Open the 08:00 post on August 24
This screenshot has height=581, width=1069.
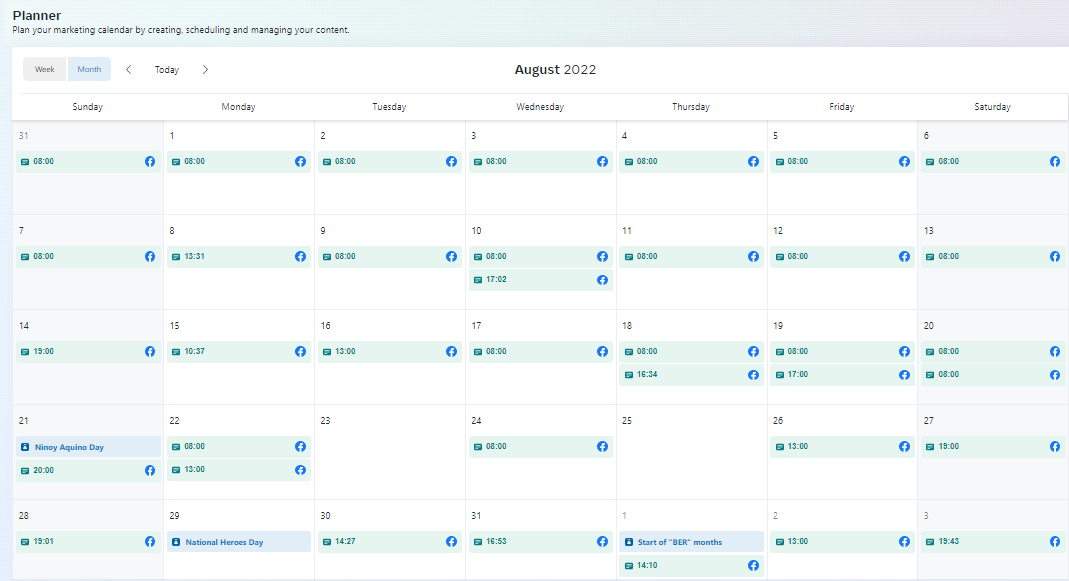point(541,447)
